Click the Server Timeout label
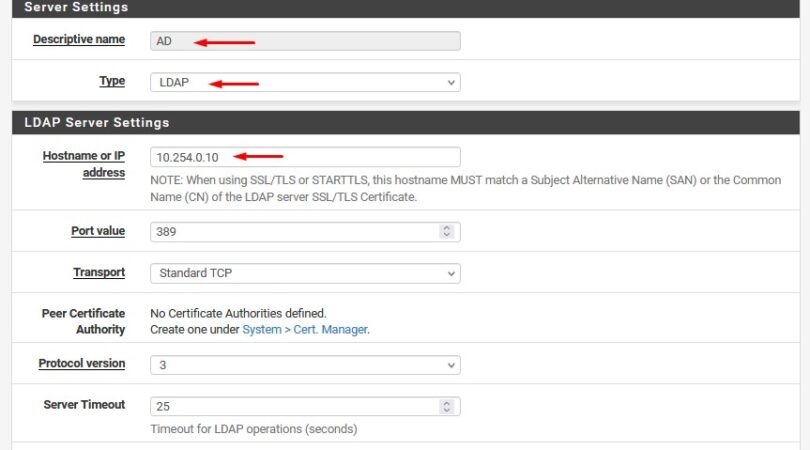The height and width of the screenshot is (450, 810). (84, 405)
